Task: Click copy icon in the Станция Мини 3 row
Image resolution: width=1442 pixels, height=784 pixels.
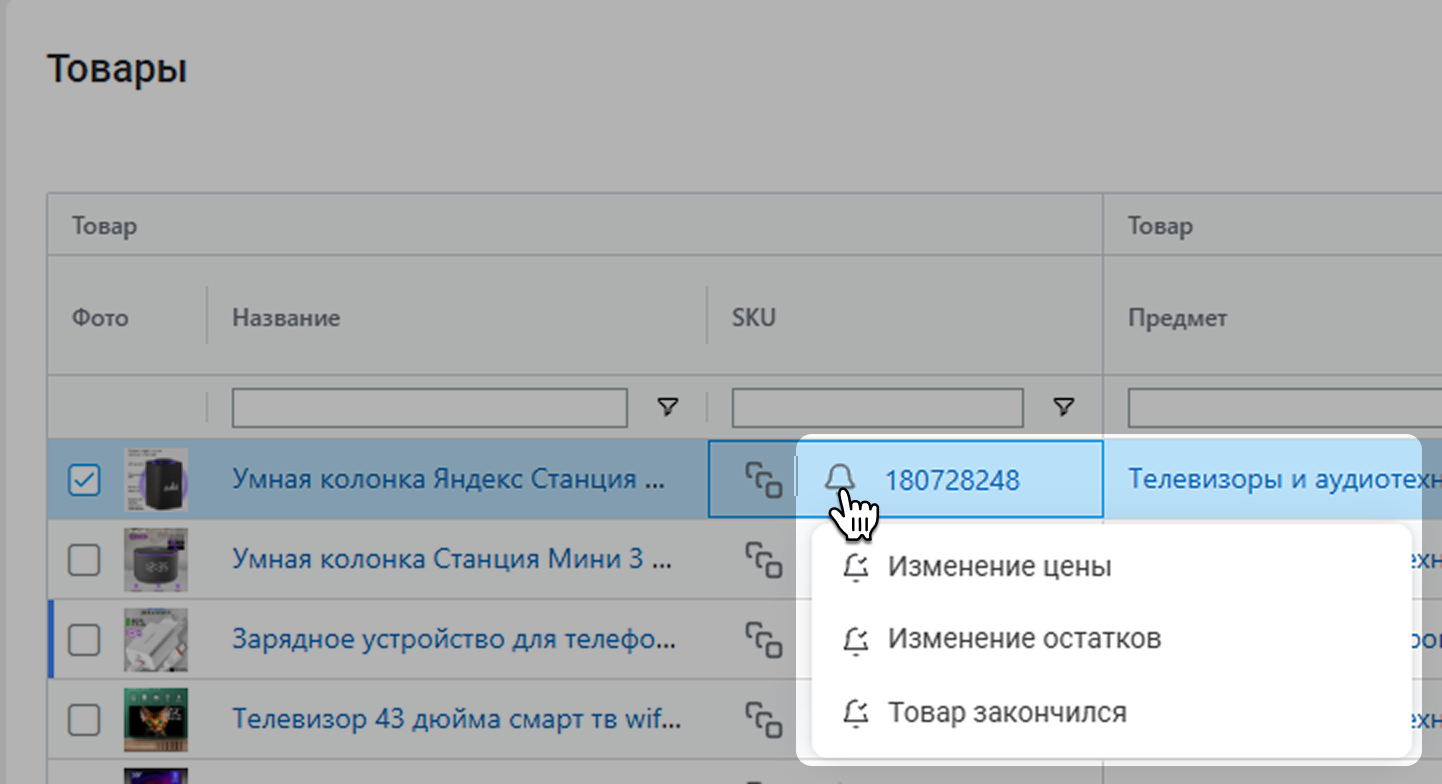Action: (x=763, y=560)
